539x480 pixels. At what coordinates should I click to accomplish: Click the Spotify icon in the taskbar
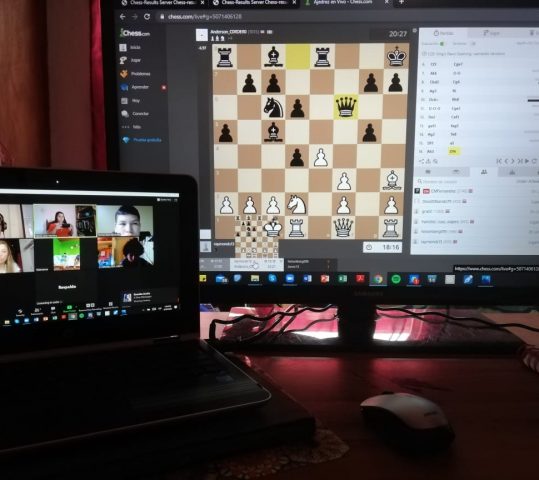pyautogui.click(x=396, y=279)
